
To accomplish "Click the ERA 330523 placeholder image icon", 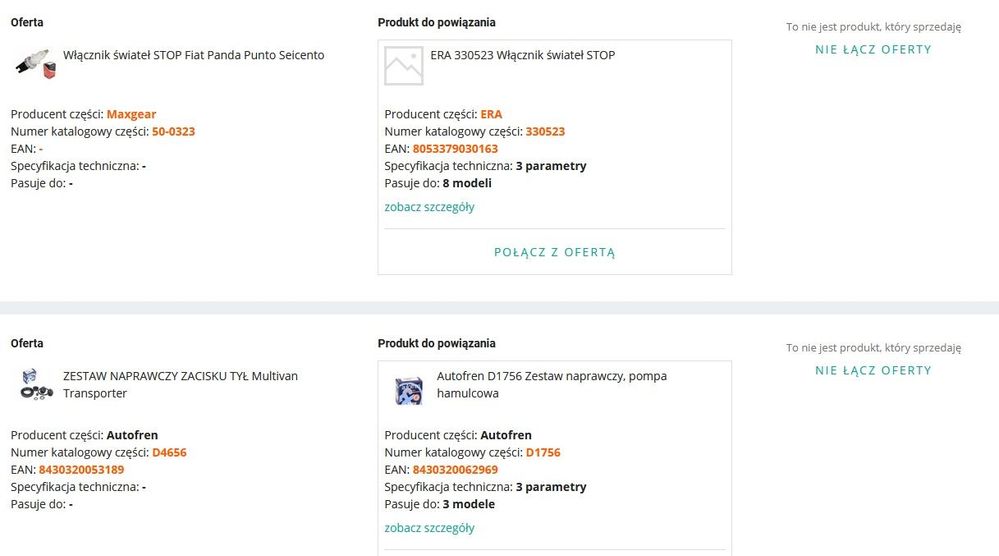I will (x=404, y=65).
